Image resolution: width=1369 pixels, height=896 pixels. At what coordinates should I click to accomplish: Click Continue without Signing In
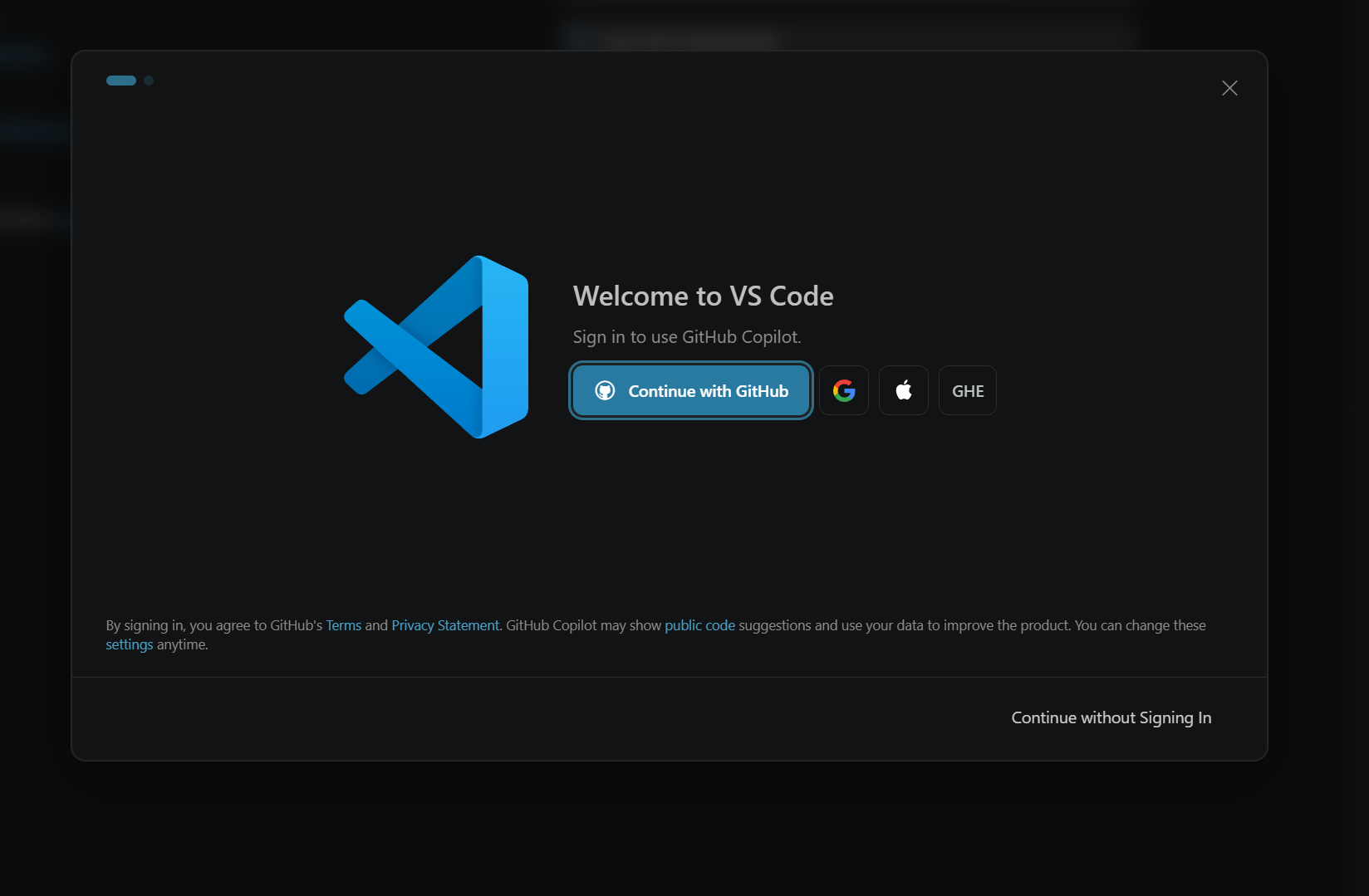pyautogui.click(x=1111, y=717)
